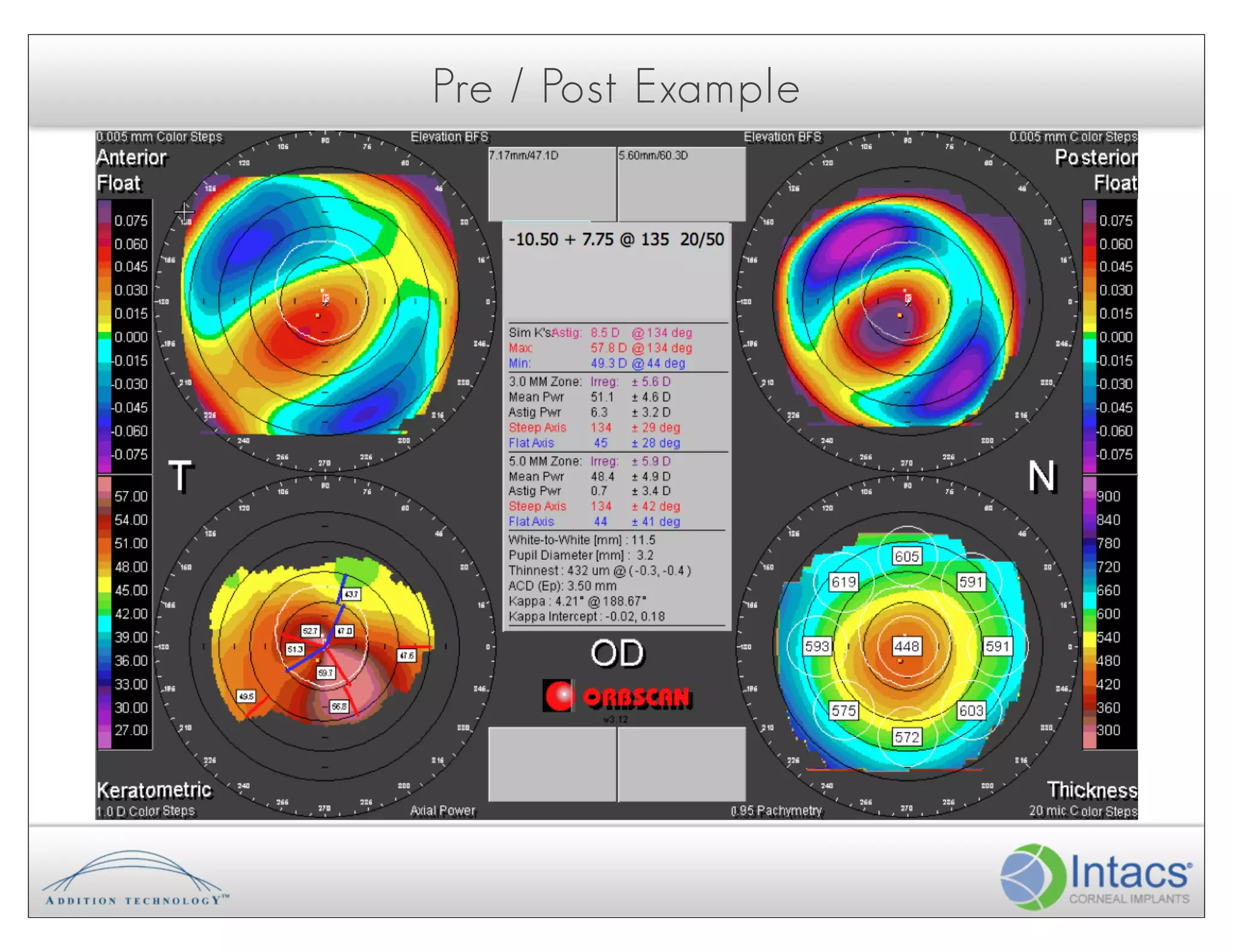Screen dimensions: 1233x952
Task: Click the Thinnest 432 um data line
Action: pyautogui.click(x=599, y=570)
